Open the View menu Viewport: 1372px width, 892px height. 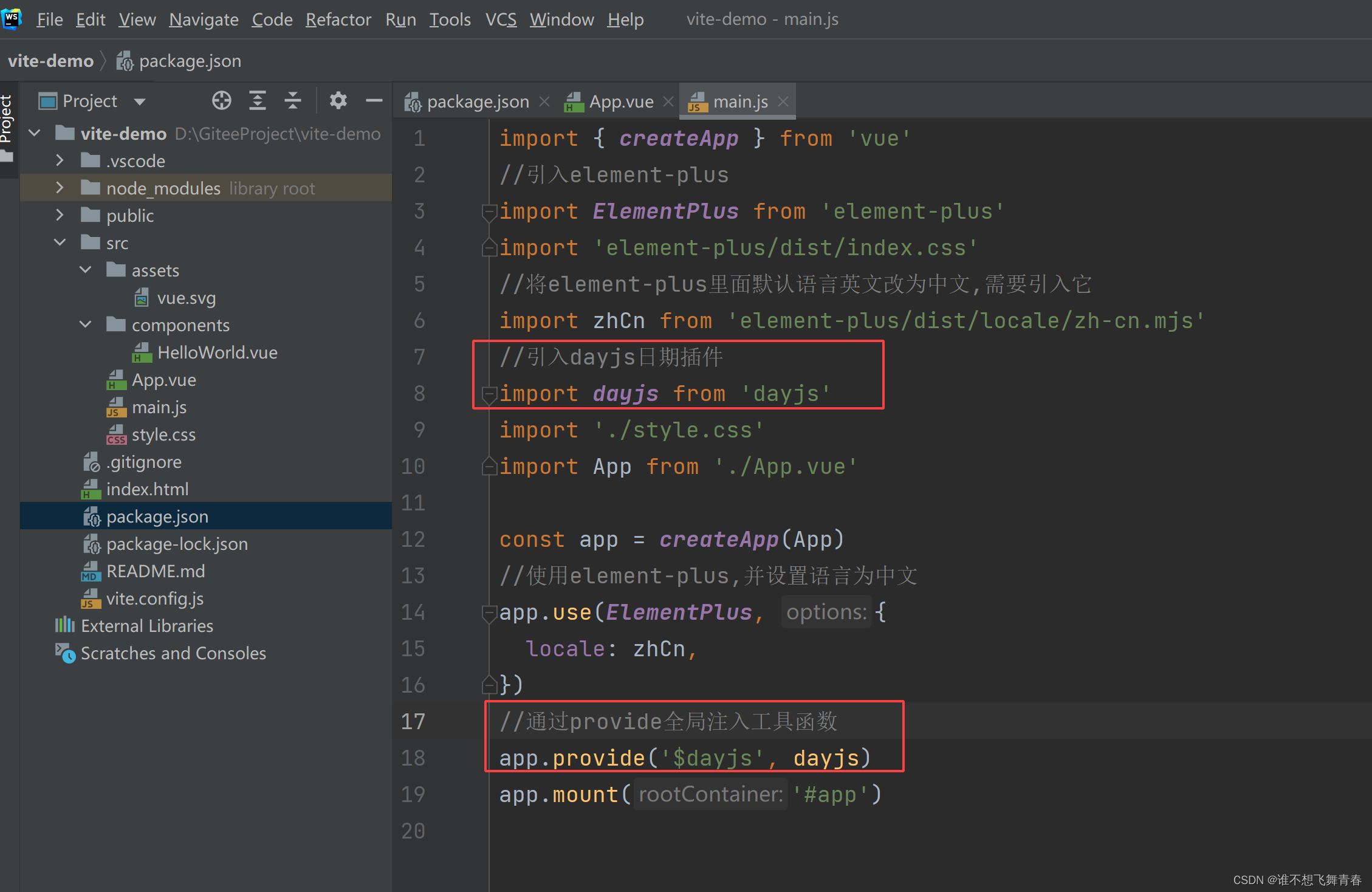[137, 19]
